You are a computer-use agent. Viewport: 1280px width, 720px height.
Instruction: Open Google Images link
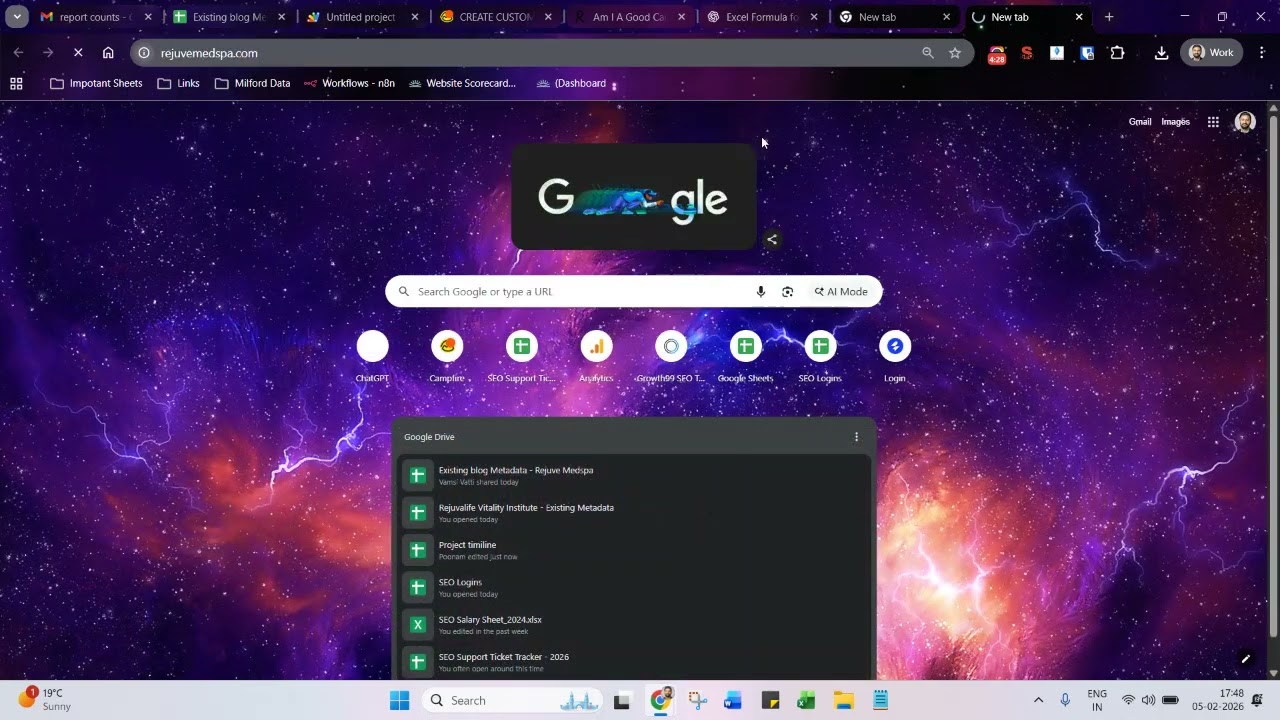[x=1175, y=122]
